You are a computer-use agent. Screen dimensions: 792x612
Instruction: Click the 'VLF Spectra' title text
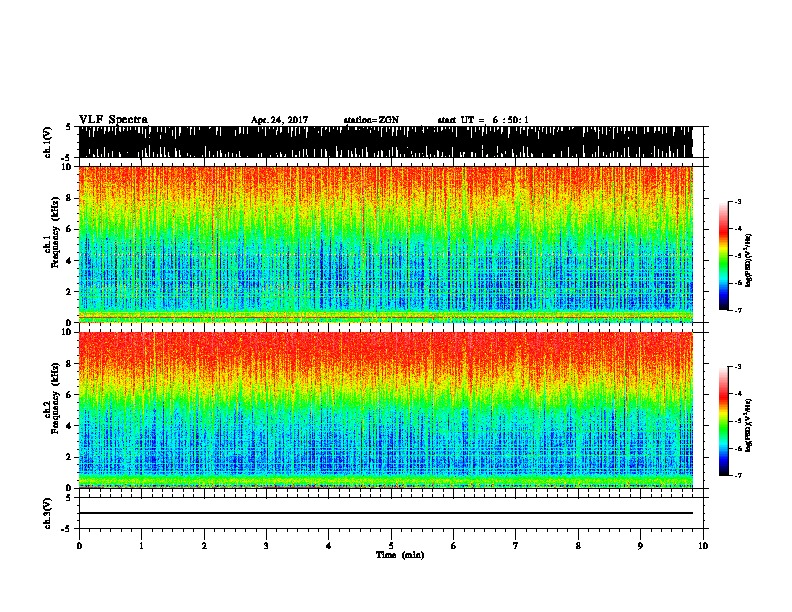click(113, 120)
